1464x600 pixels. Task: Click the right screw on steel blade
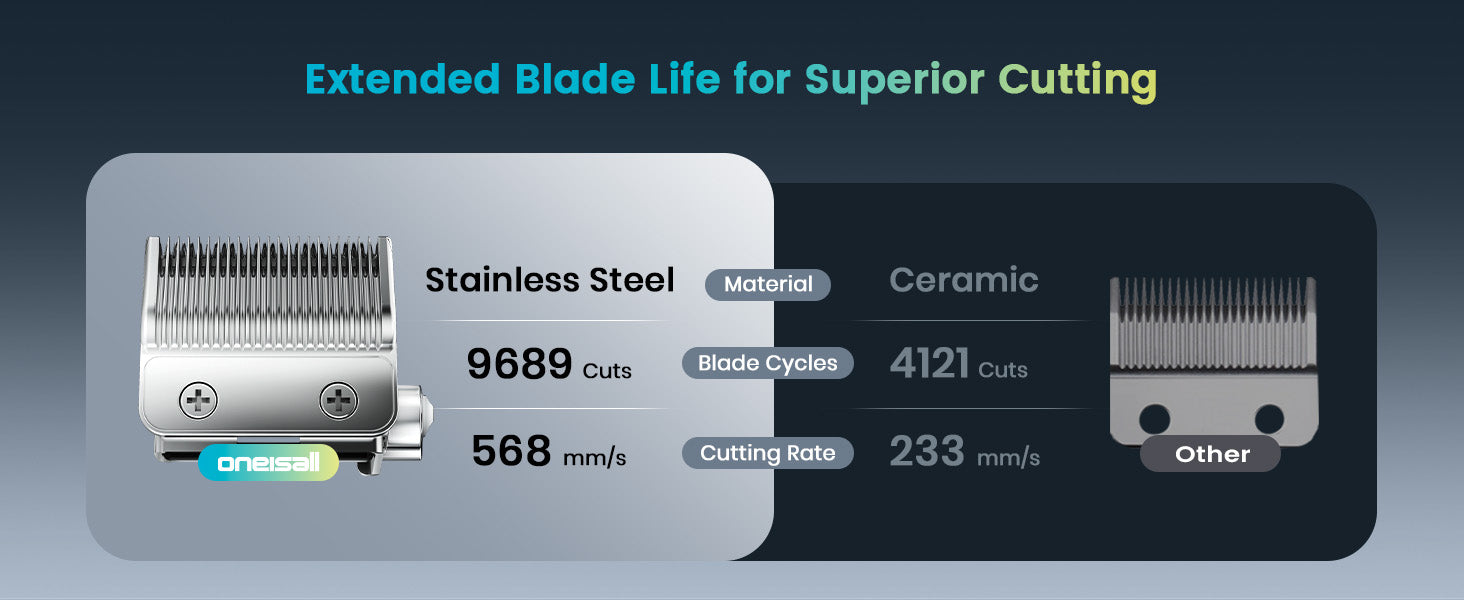coord(339,401)
